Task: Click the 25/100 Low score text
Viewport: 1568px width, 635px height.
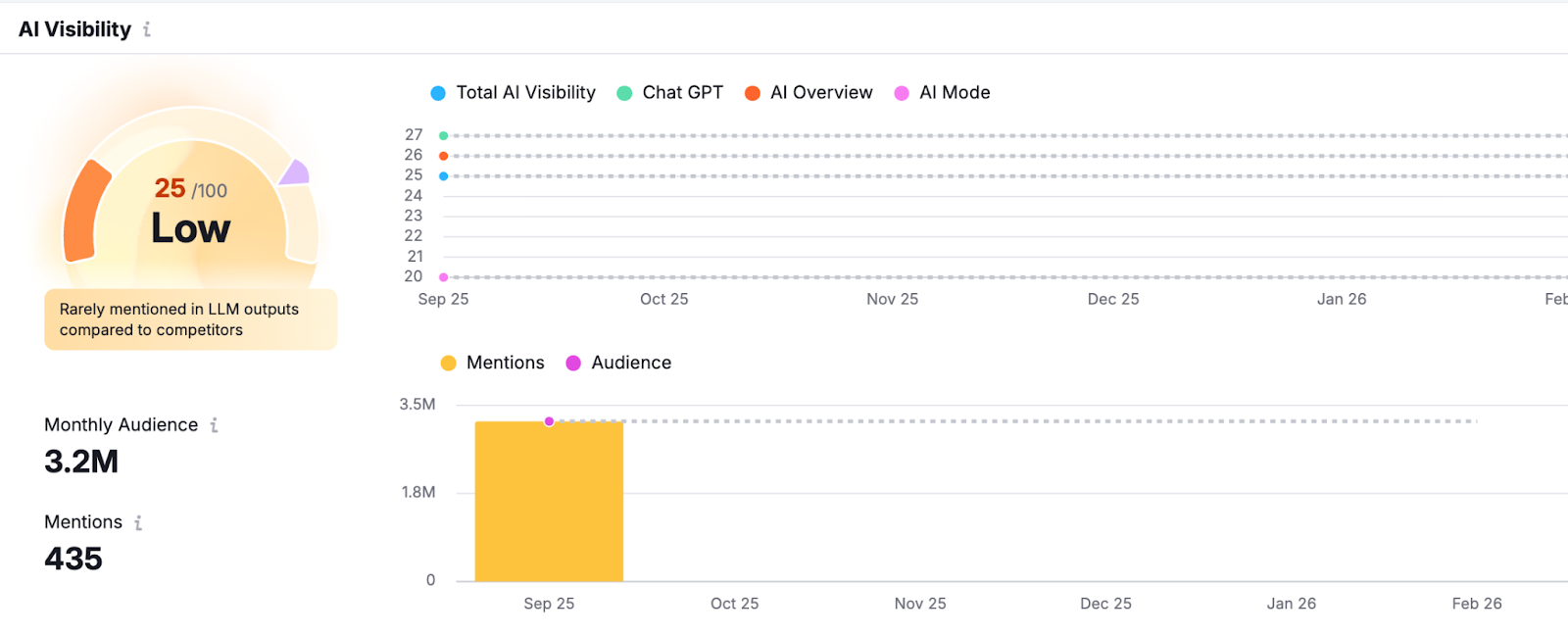Action: click(x=191, y=212)
